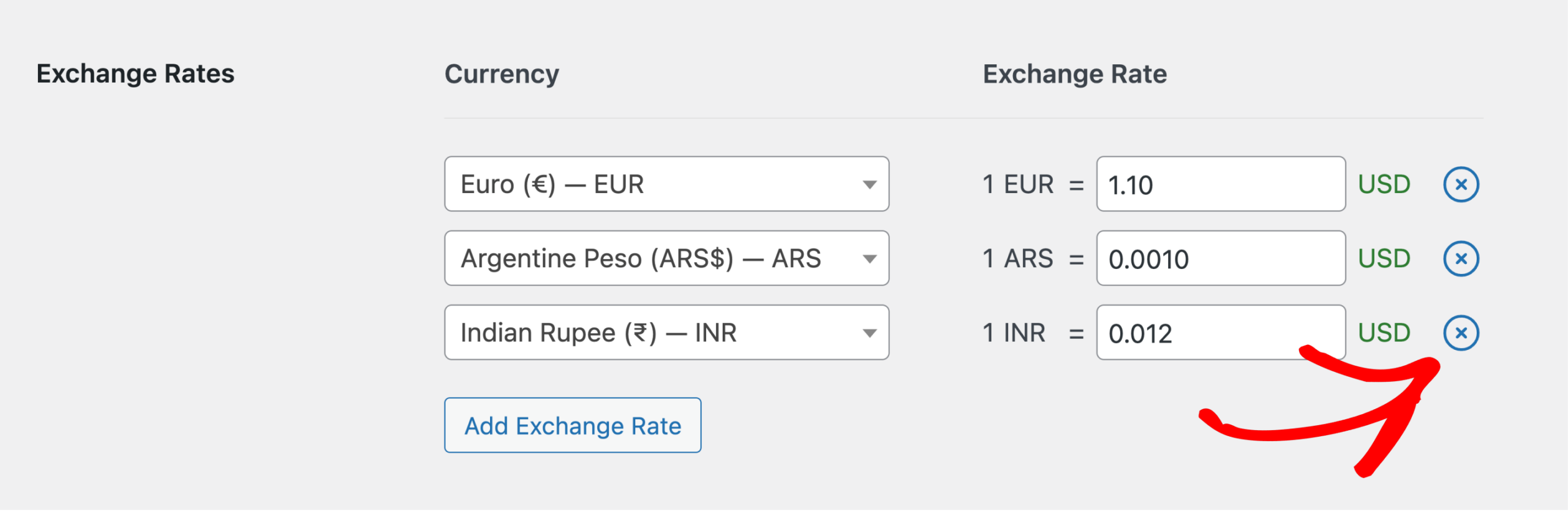Delete the ARS exchange rate row
Image resolution: width=1568 pixels, height=522 pixels.
pos(1461,259)
